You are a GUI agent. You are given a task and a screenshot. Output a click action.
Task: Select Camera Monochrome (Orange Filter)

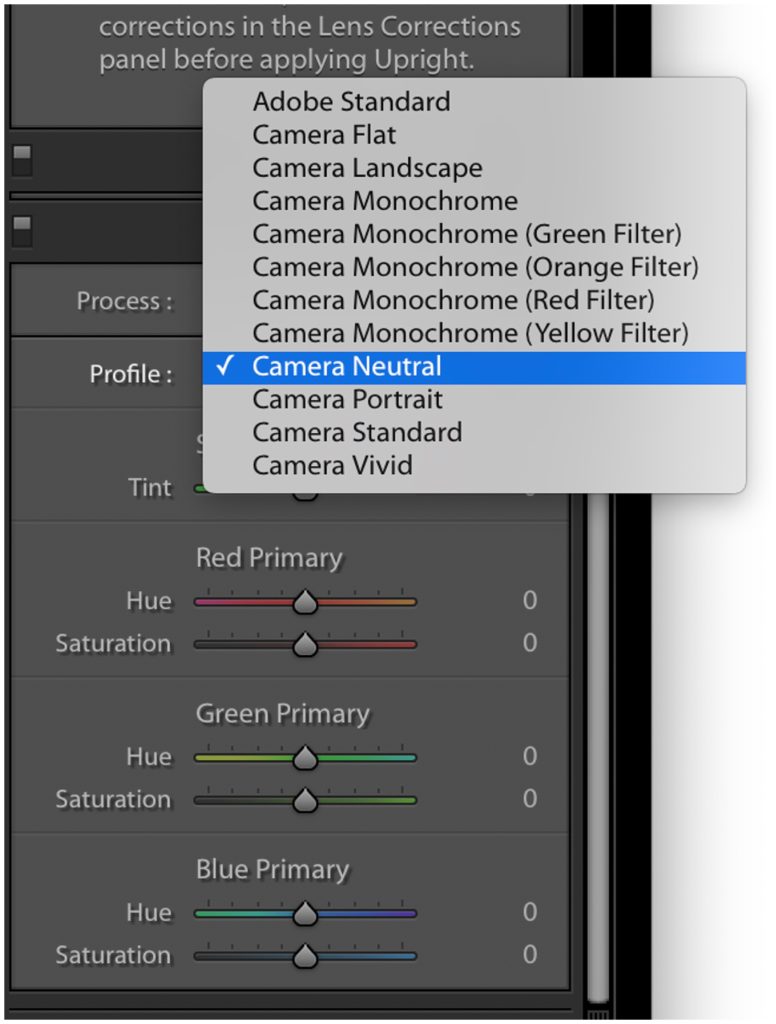(474, 268)
